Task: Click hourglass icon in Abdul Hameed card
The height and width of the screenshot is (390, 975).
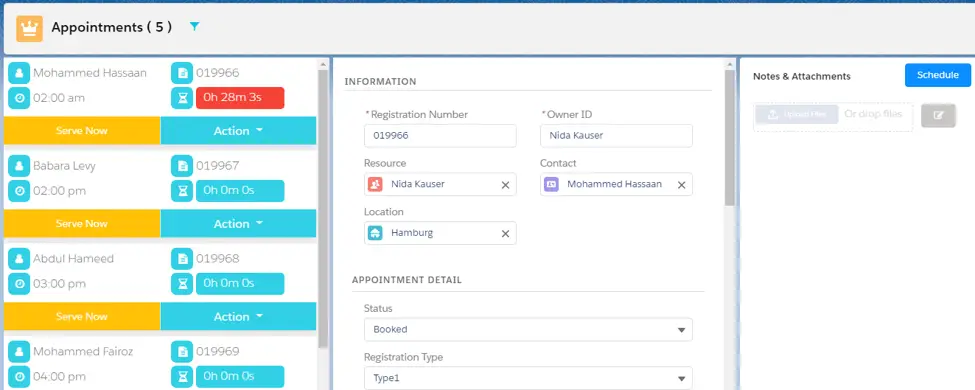Action: point(182,284)
